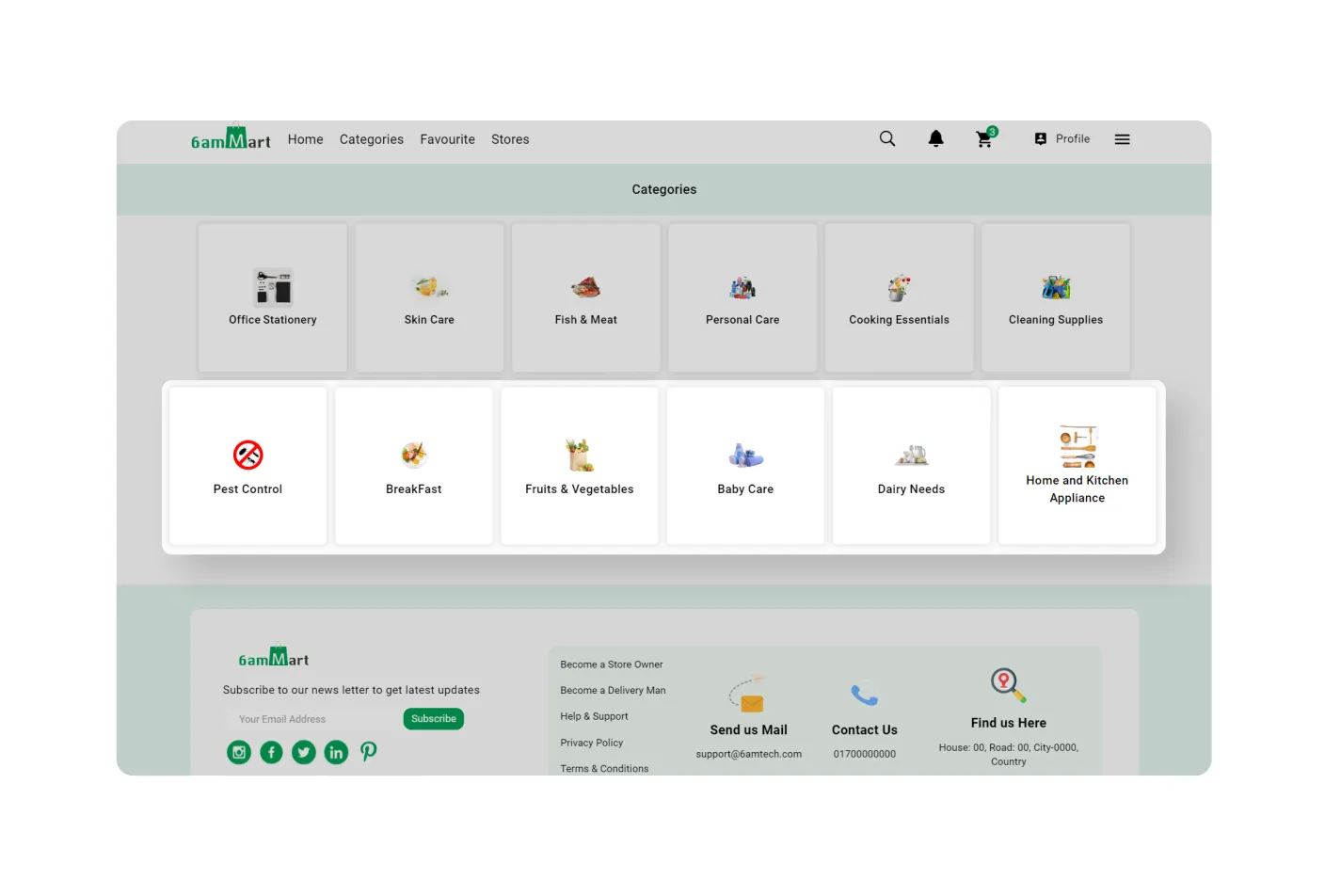Open the Privacy Policy link
Screen dimensions: 1325x896
click(591, 743)
